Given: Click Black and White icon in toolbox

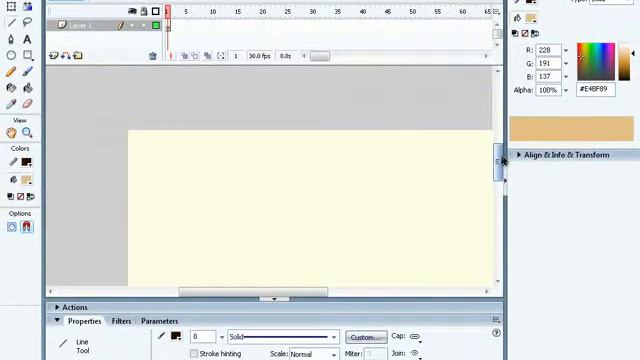Looking at the screenshot, I should 11,197.
